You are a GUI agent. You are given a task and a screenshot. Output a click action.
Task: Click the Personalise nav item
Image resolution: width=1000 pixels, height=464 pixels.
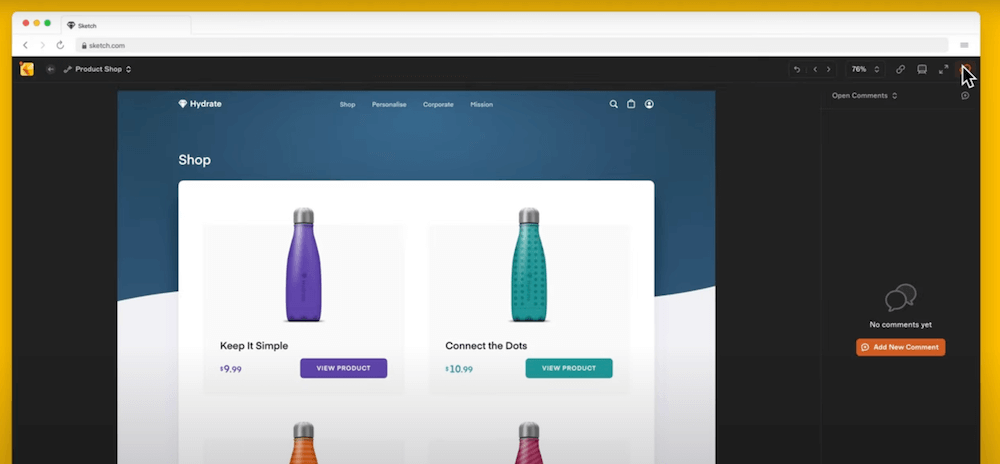point(389,105)
